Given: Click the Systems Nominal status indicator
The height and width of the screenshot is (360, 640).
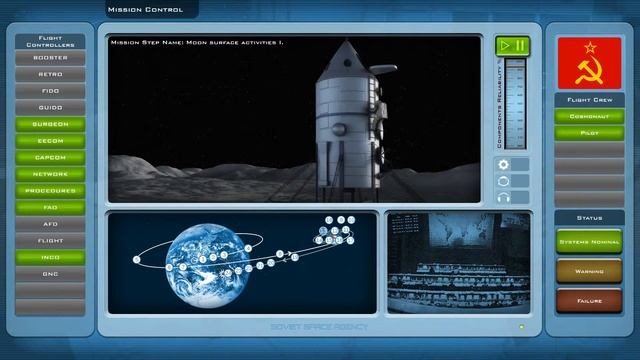Looking at the screenshot, I should click(x=589, y=242).
